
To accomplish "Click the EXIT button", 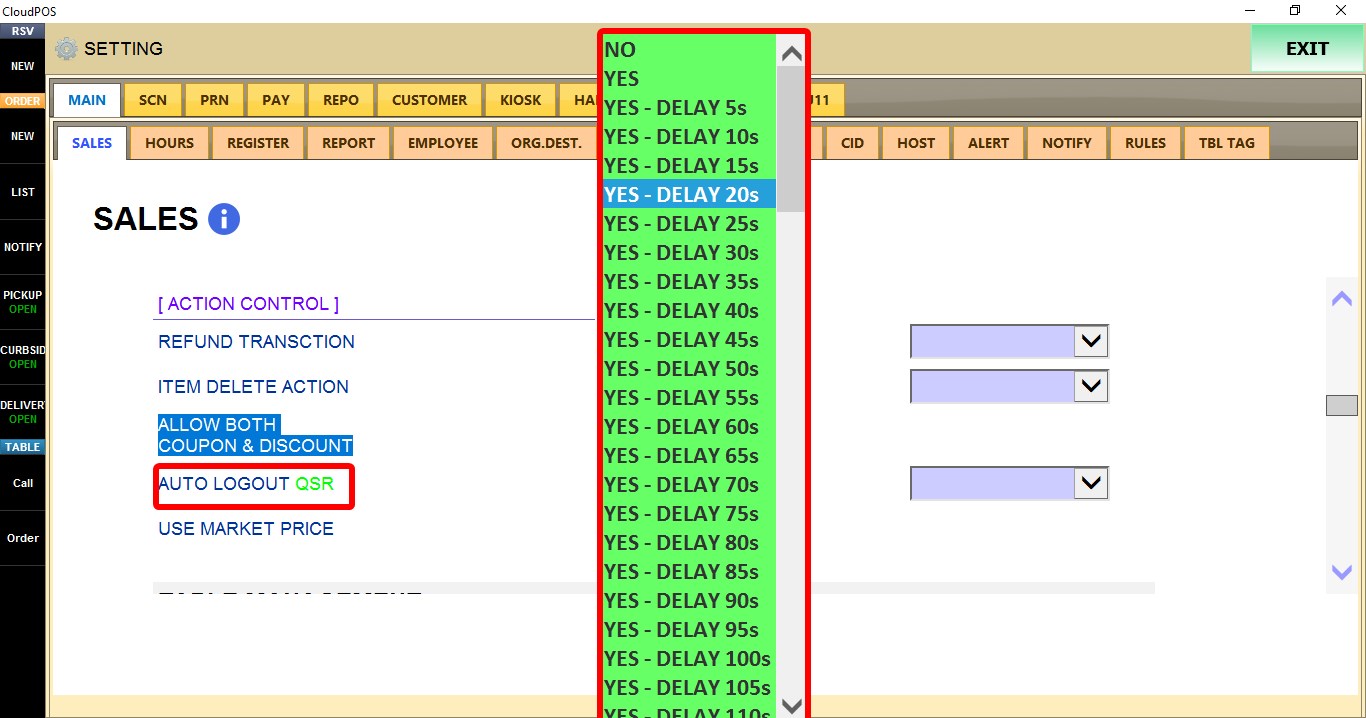I will point(1307,49).
